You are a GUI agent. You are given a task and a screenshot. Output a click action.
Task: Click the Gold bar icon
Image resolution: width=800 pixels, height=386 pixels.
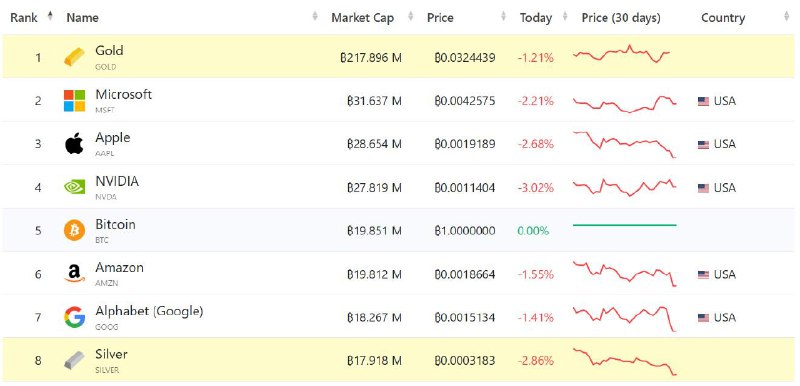[x=74, y=57]
